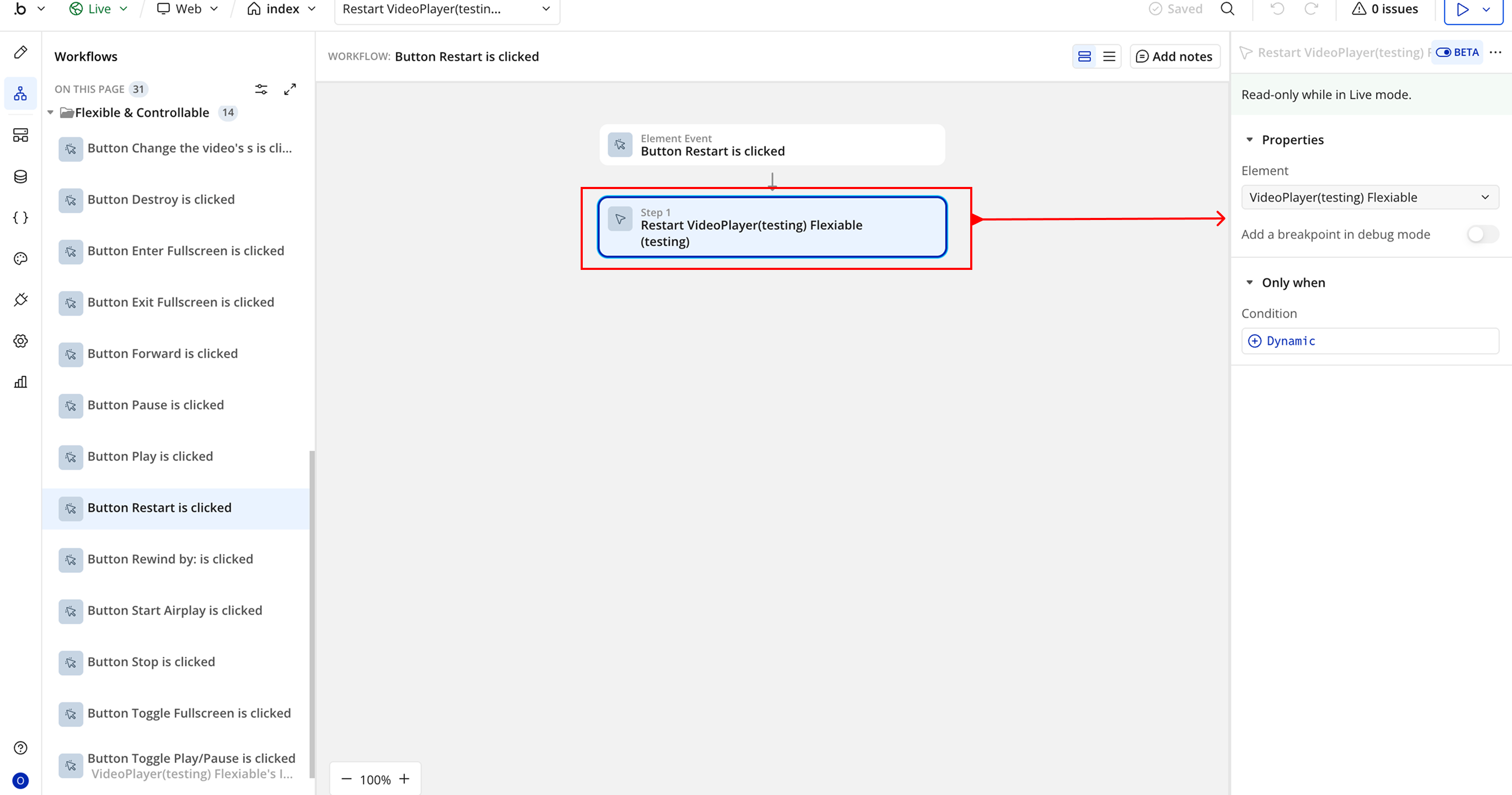Collapse the Flexible & Controllable folder
Image resolution: width=1512 pixels, height=795 pixels.
[x=50, y=112]
